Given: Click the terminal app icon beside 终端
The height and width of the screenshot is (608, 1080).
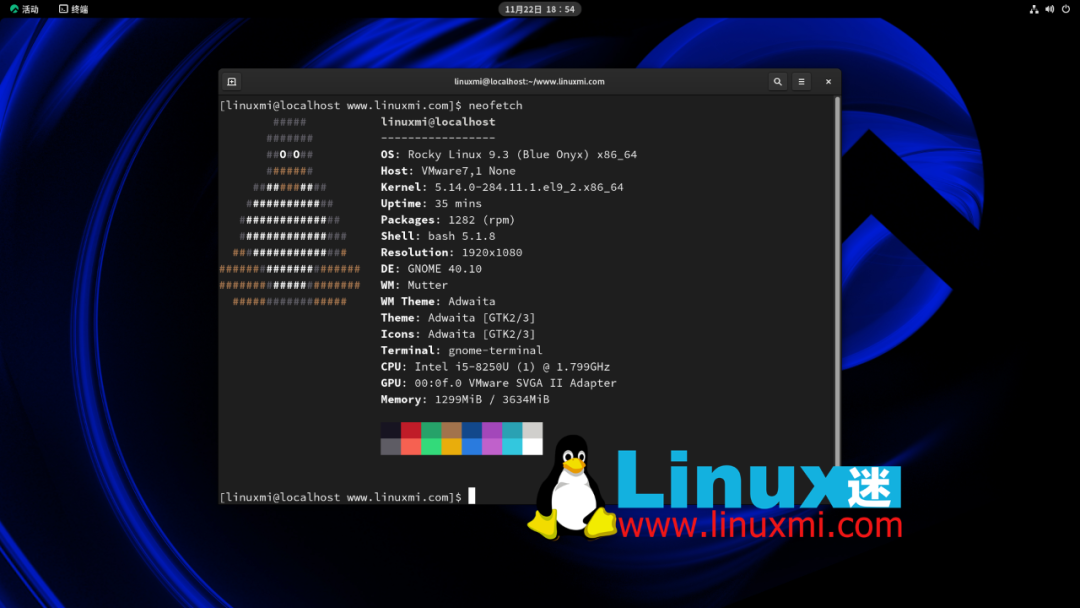Looking at the screenshot, I should [63, 9].
